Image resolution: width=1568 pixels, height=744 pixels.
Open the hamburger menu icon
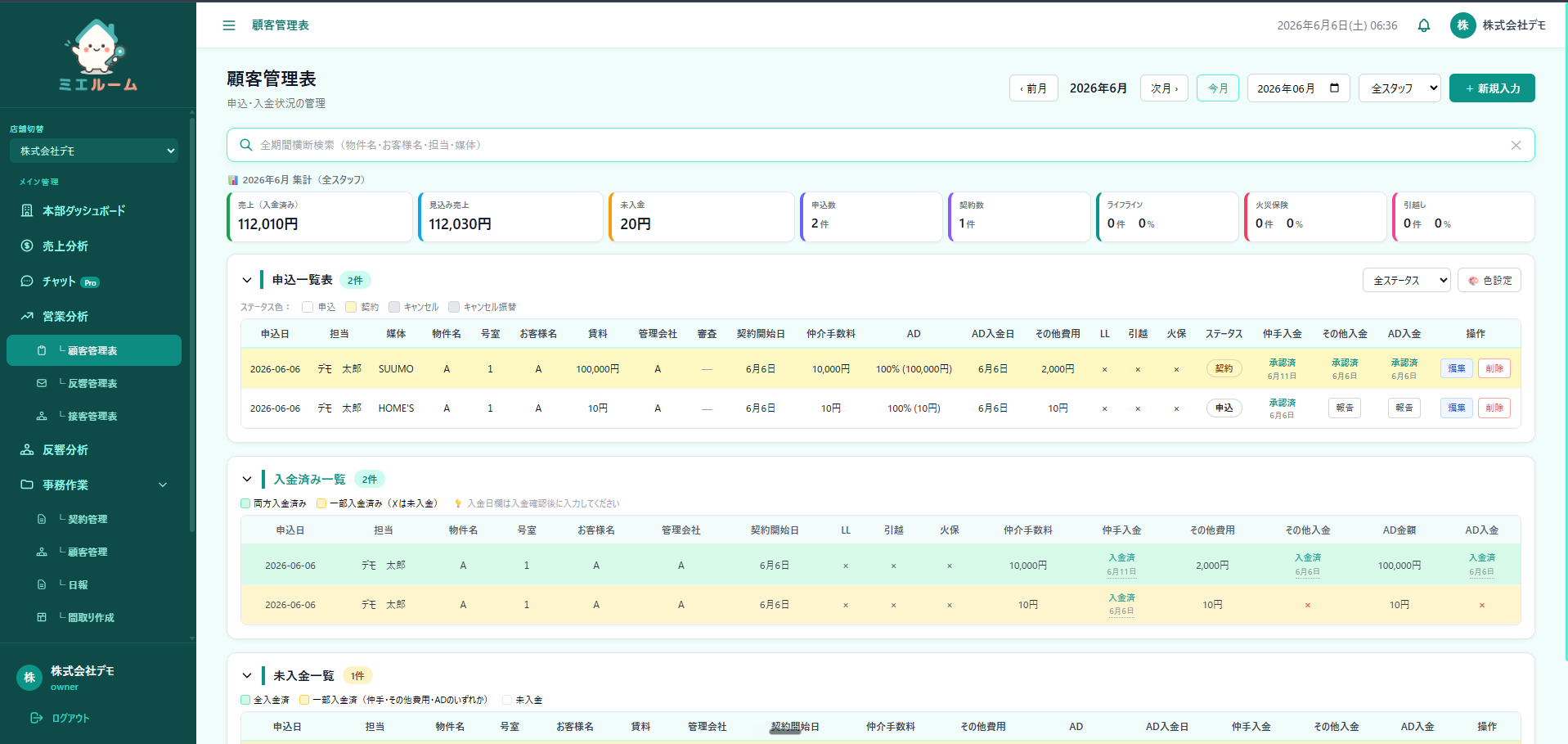[x=229, y=25]
